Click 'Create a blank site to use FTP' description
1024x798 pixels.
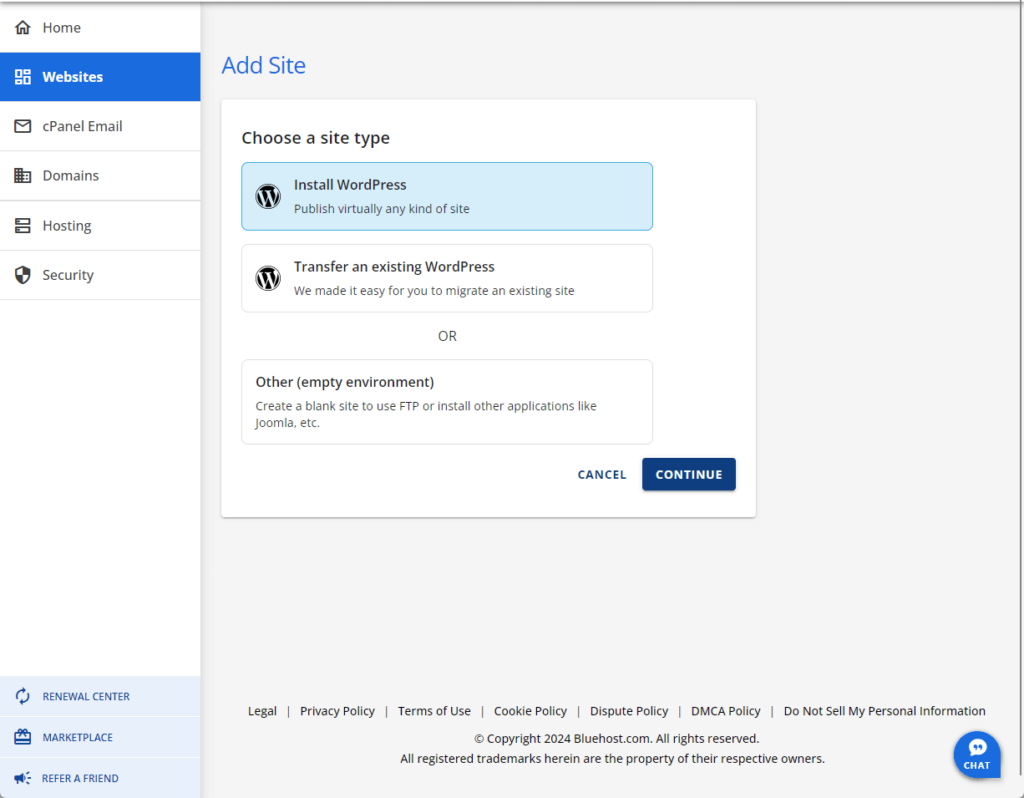pos(426,414)
